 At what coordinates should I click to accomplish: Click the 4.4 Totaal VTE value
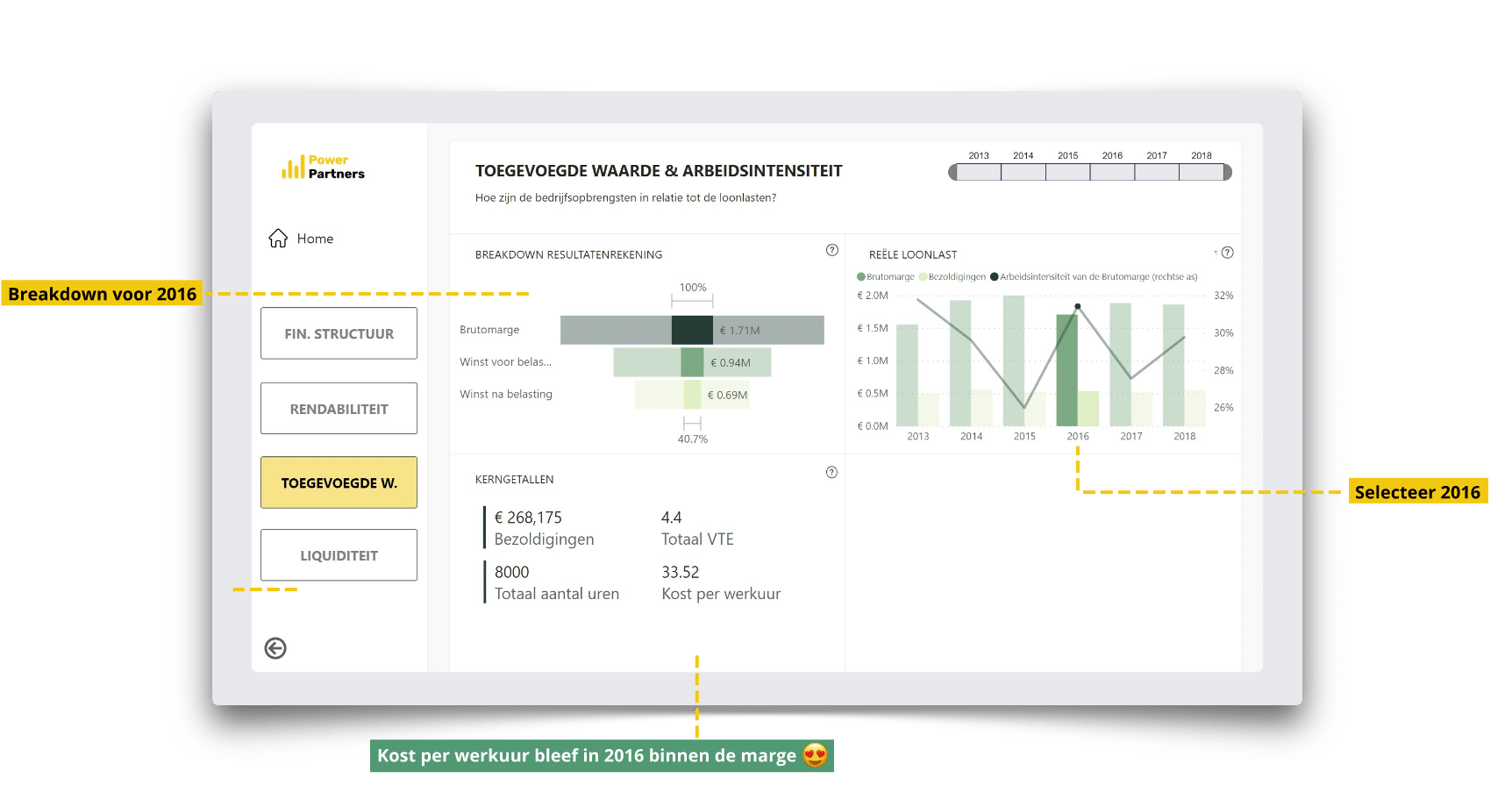click(x=671, y=518)
